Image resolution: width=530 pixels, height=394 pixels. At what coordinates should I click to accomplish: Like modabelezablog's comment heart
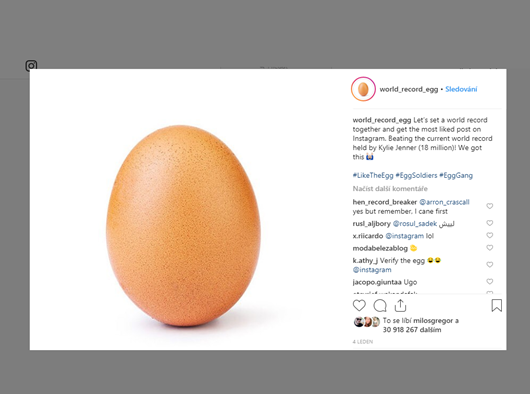point(489,248)
